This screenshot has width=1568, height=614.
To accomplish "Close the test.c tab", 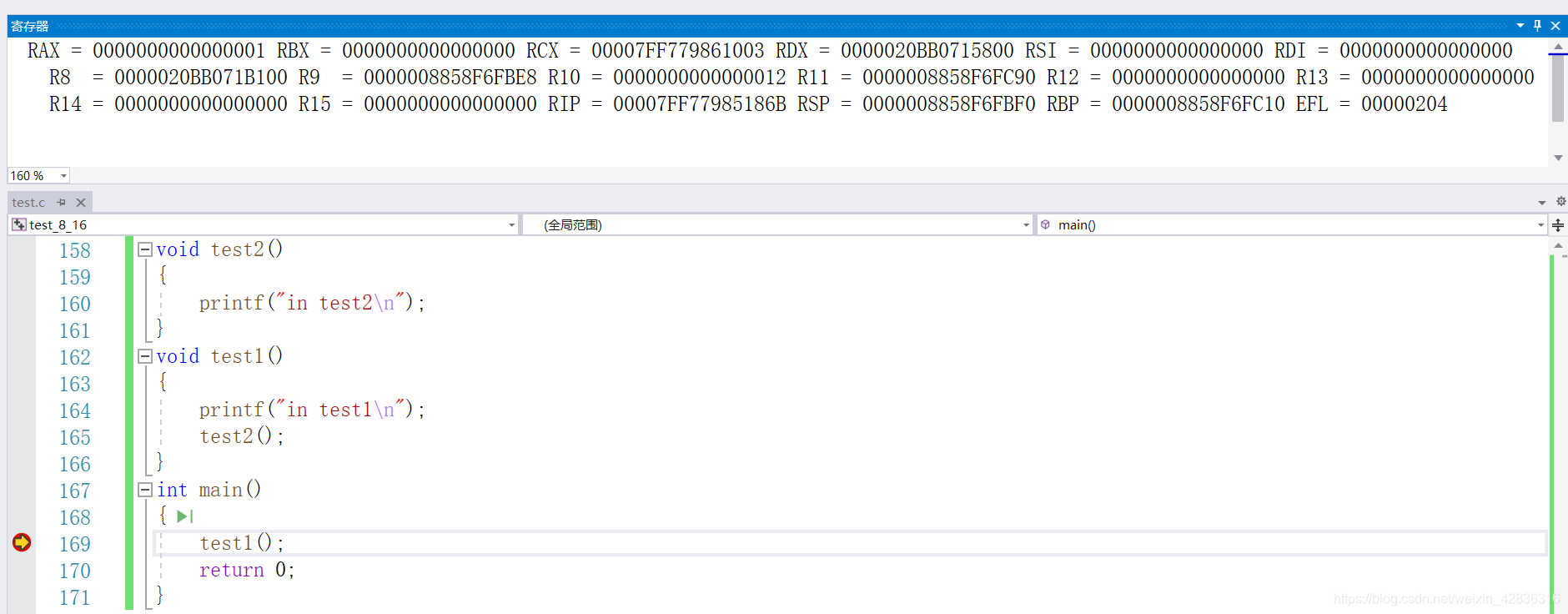I will click(81, 202).
